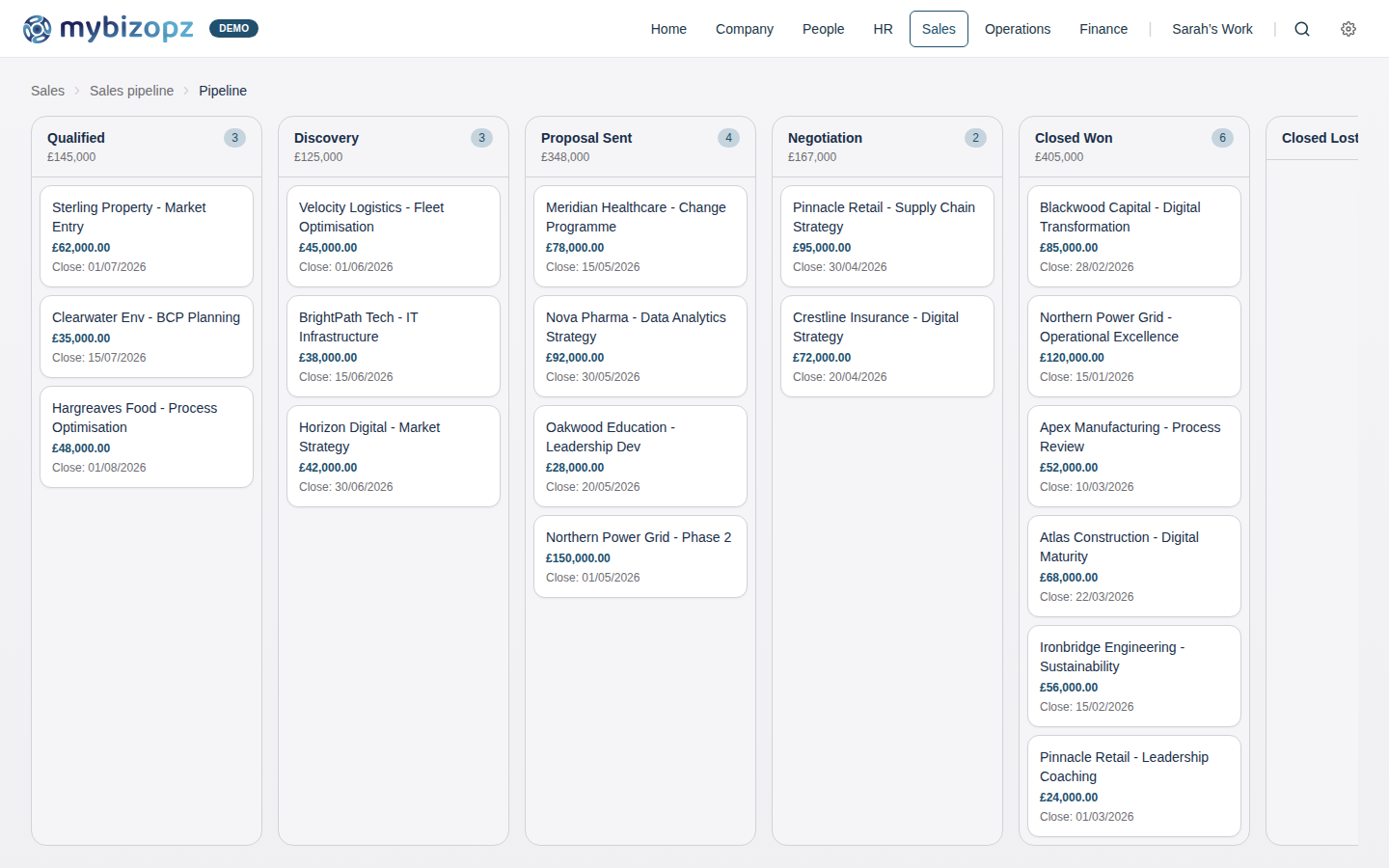This screenshot has width=1389, height=868.
Task: Switch to the Operations tab
Action: [x=1018, y=29]
